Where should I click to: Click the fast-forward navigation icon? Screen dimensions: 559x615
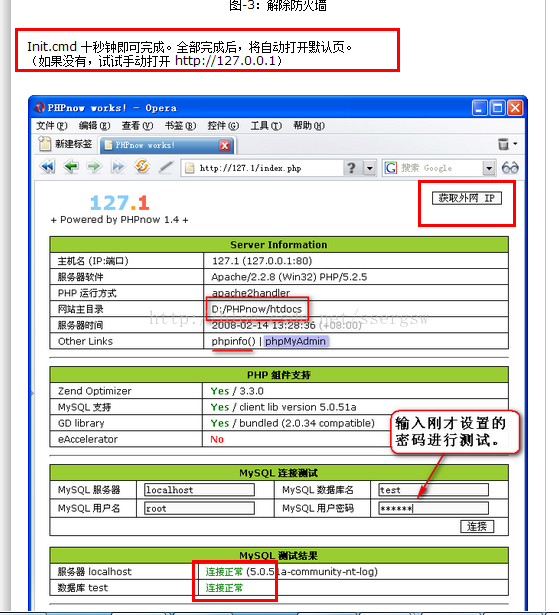click(x=118, y=167)
